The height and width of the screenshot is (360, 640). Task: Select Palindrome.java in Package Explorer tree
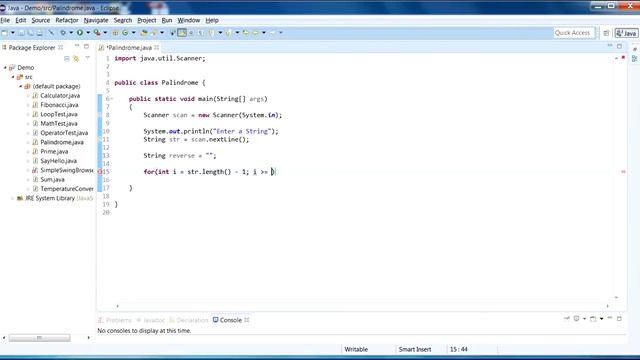62,142
